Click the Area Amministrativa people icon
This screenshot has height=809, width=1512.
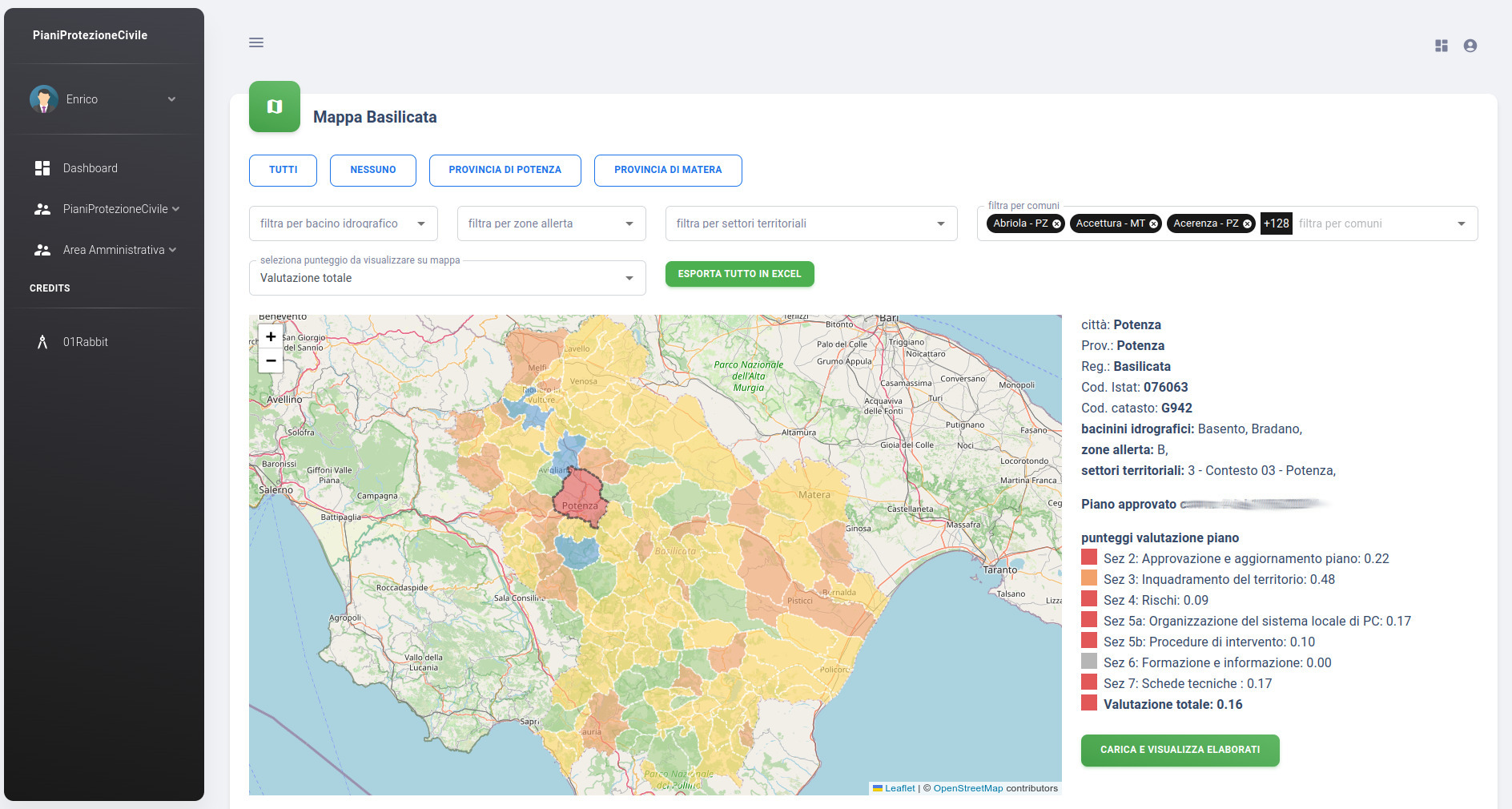coord(42,250)
